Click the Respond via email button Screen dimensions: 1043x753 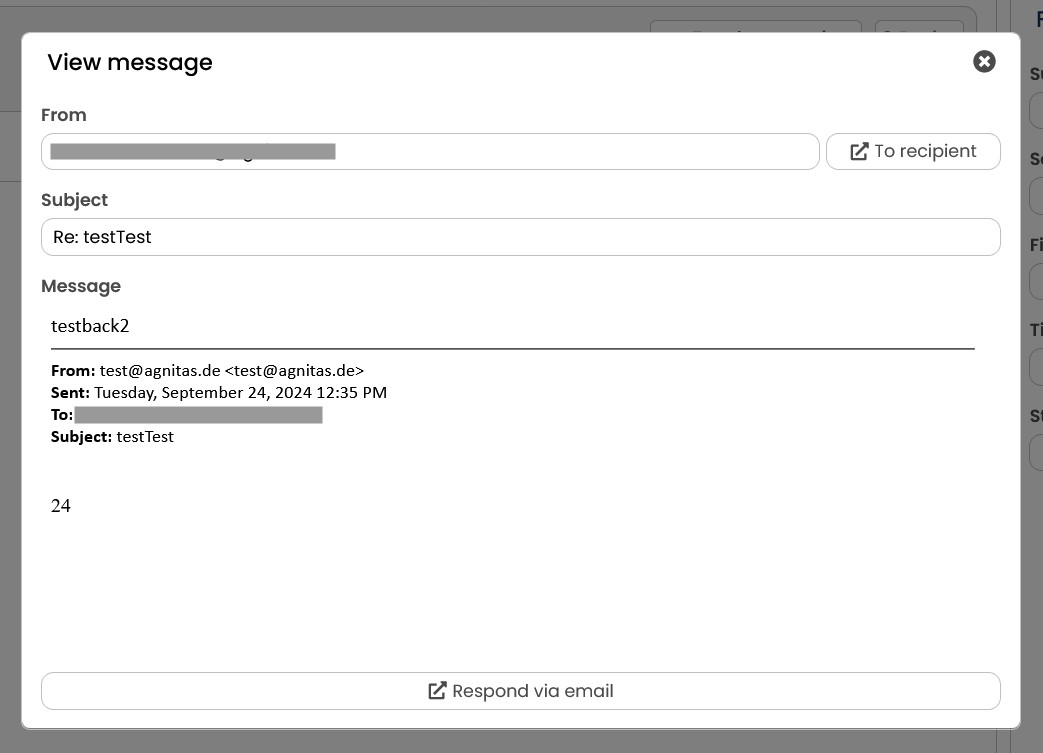coord(520,691)
